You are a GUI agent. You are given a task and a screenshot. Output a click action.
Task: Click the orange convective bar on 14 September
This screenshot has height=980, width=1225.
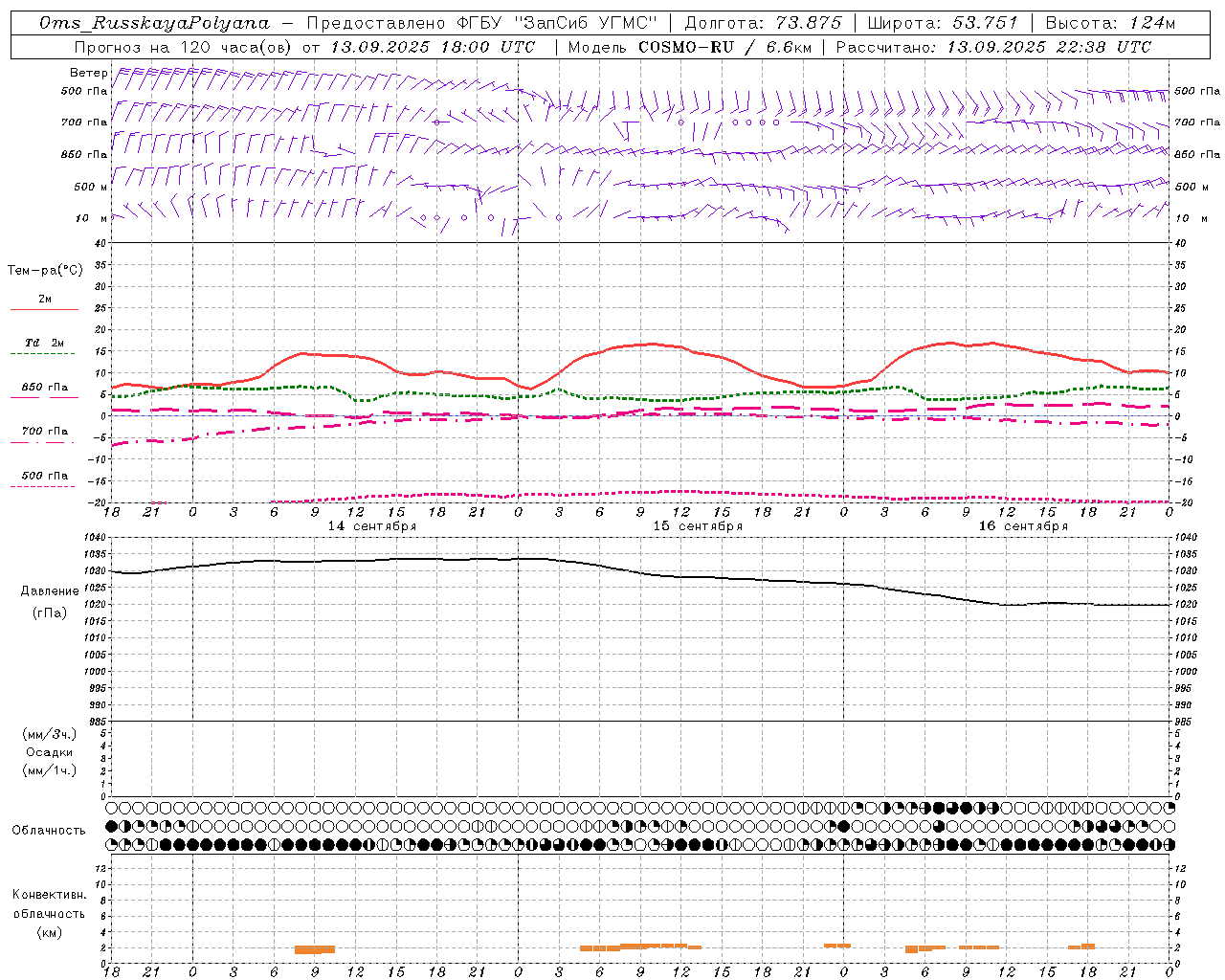pos(315,949)
